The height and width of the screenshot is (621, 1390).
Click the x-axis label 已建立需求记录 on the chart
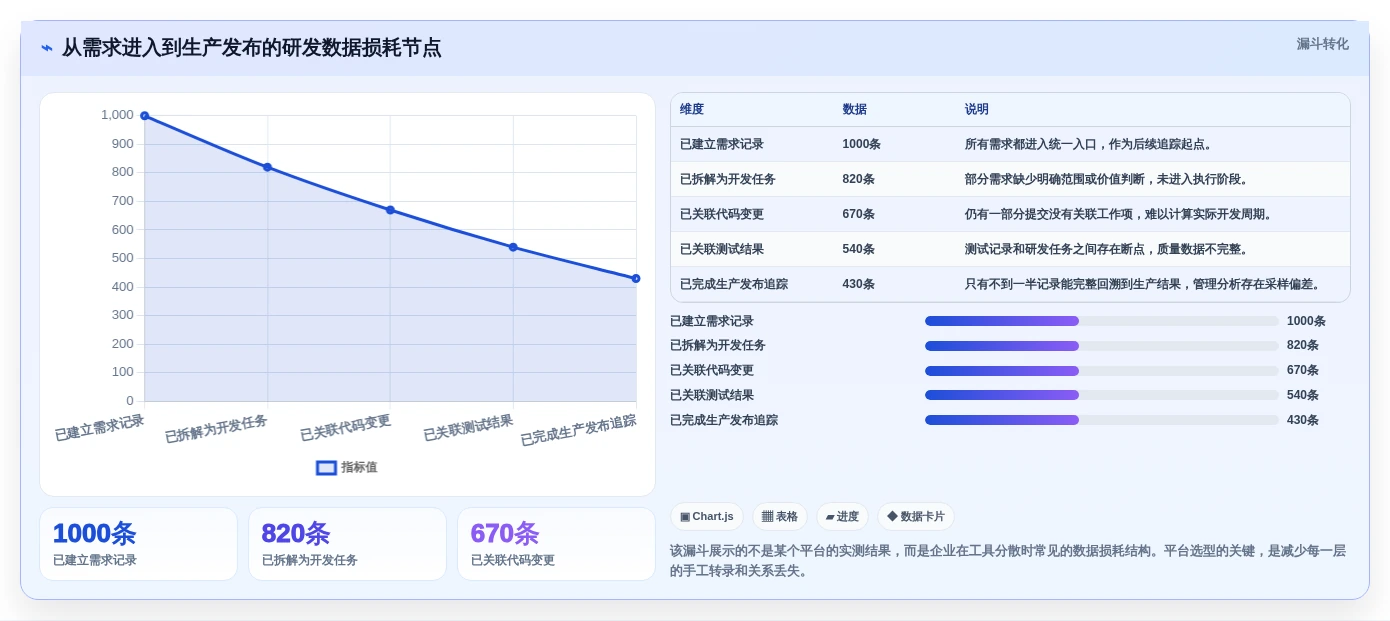[x=99, y=428]
